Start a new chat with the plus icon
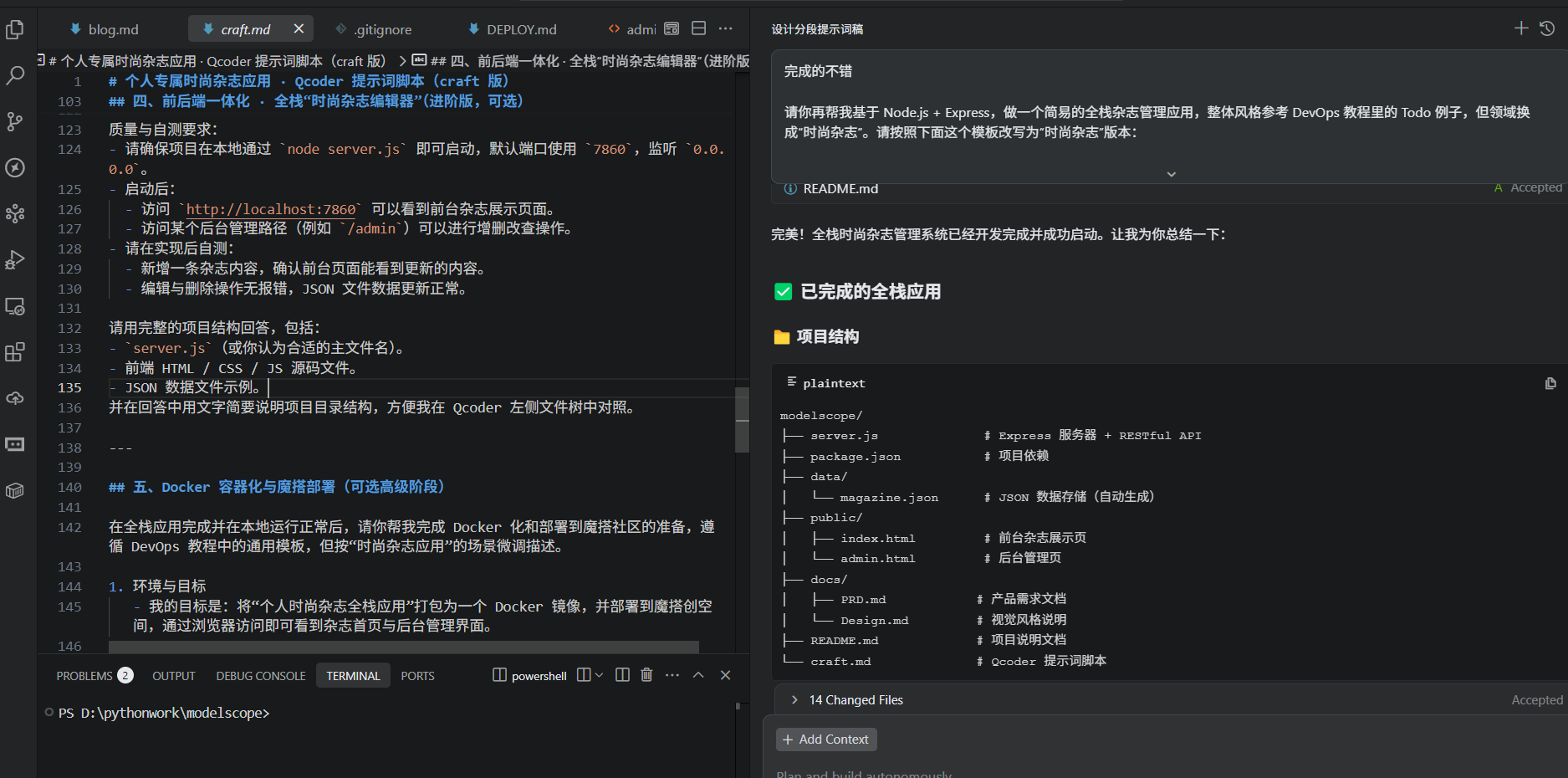1568x778 pixels. click(1520, 28)
